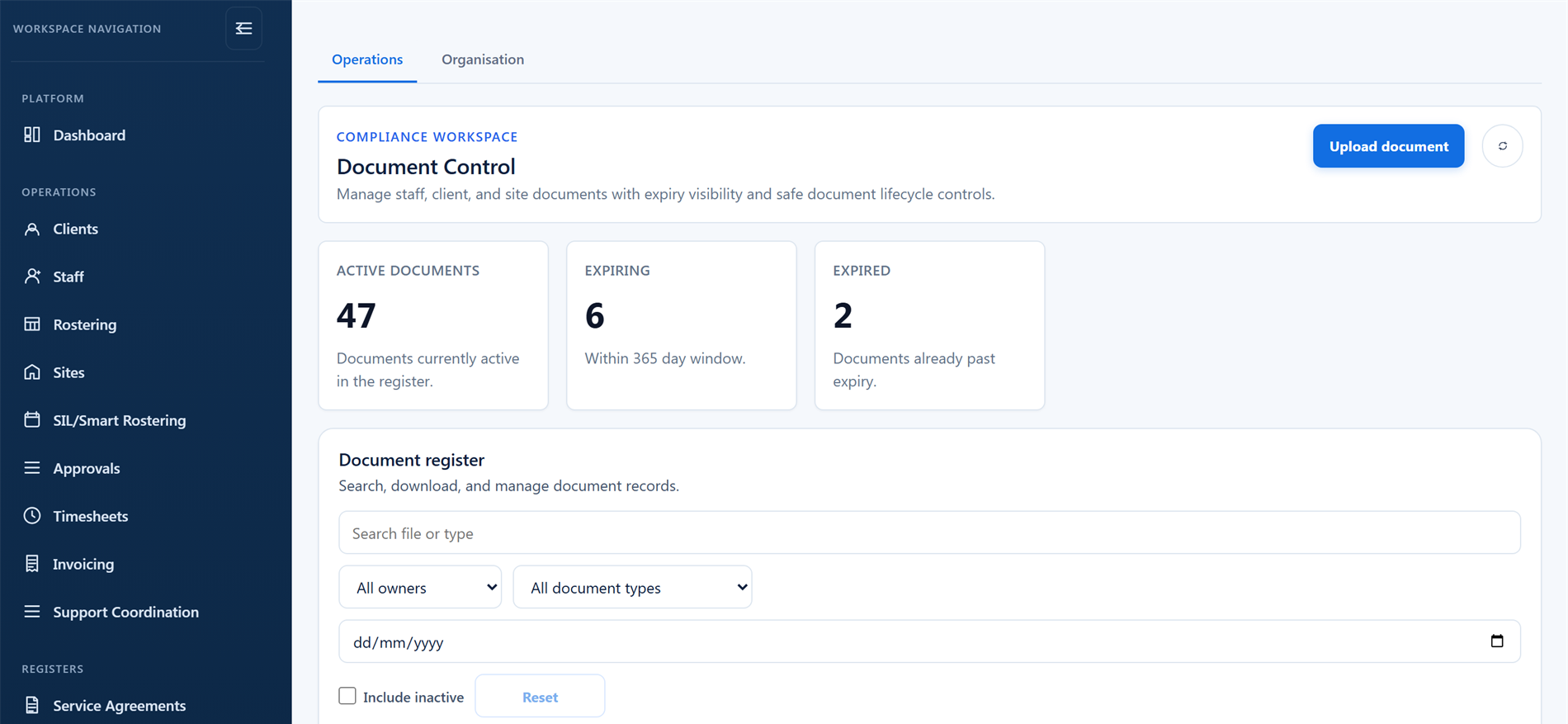
Task: Select the Clients person icon
Action: pos(32,229)
